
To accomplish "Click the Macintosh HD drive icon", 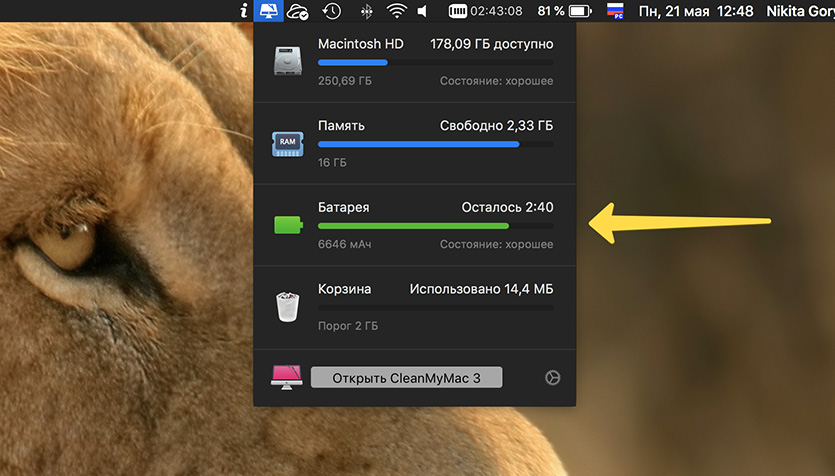I will (x=288, y=61).
